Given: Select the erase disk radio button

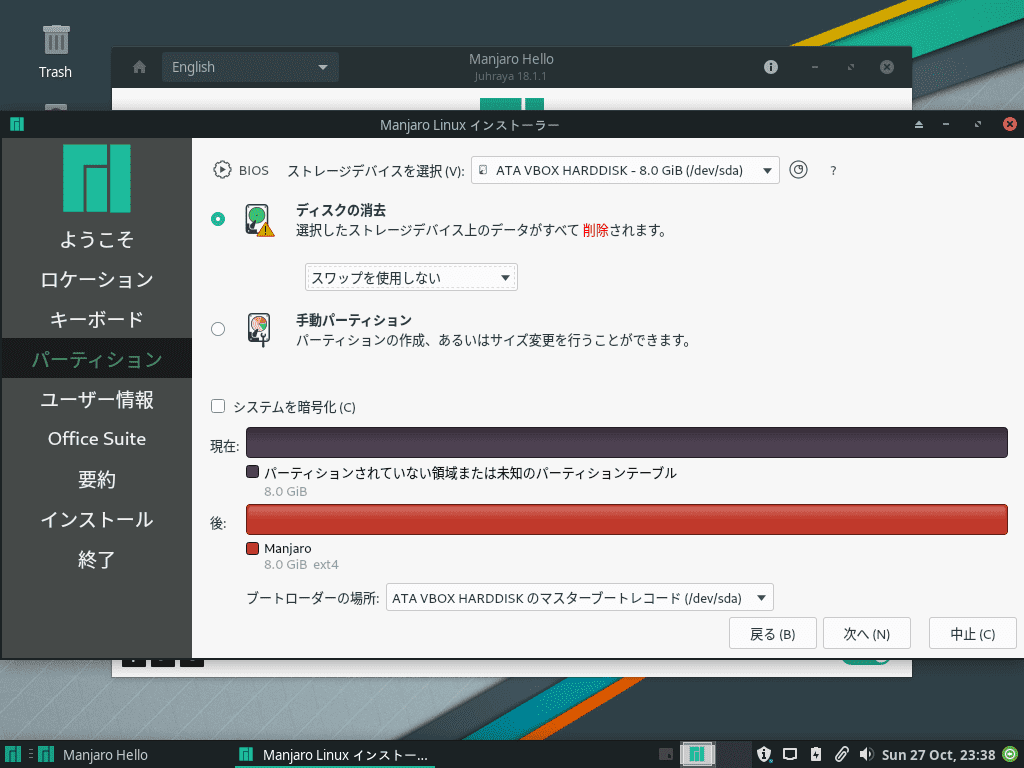Looking at the screenshot, I should click(x=218, y=218).
